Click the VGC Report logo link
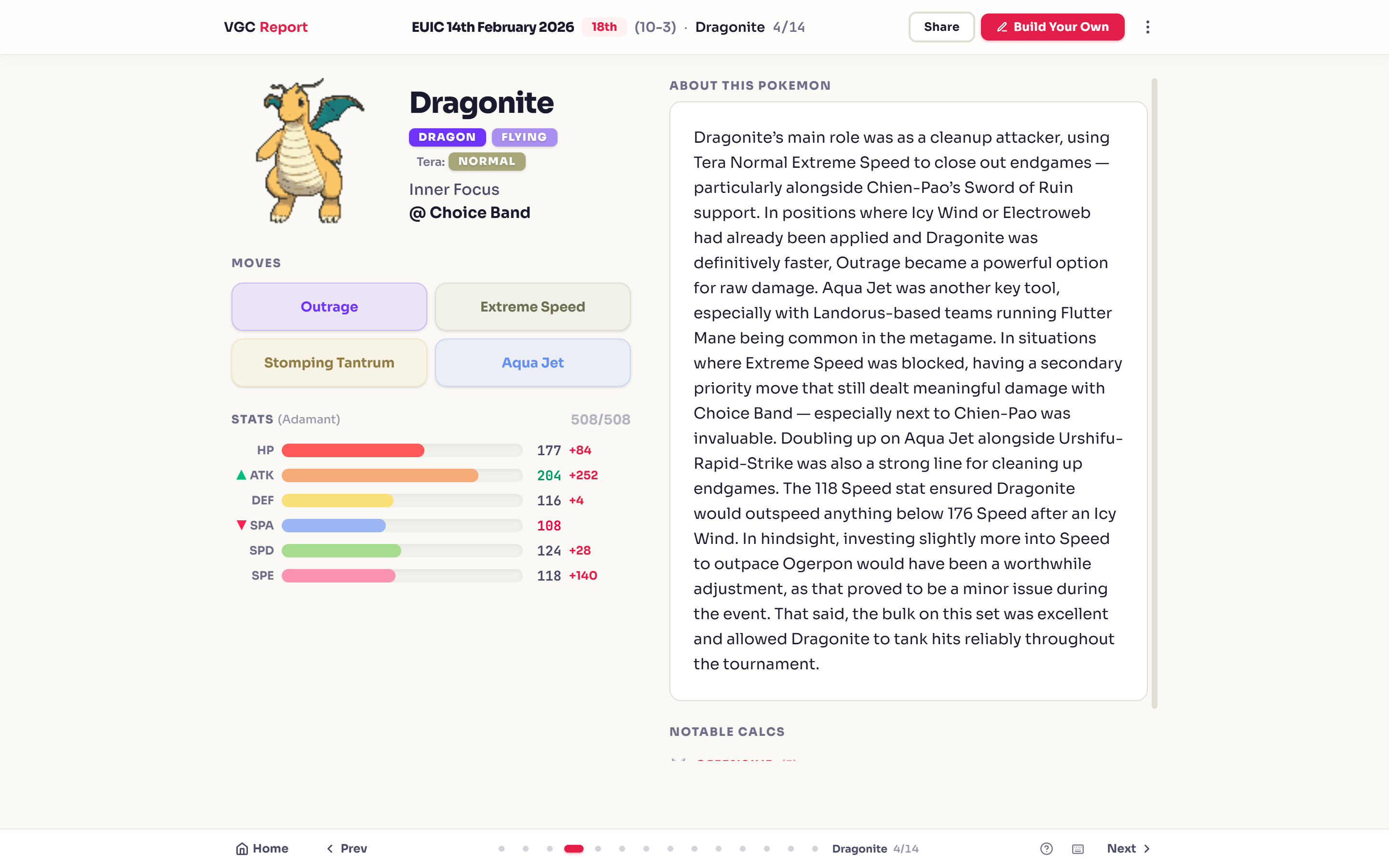The height and width of the screenshot is (868, 1389). click(266, 27)
